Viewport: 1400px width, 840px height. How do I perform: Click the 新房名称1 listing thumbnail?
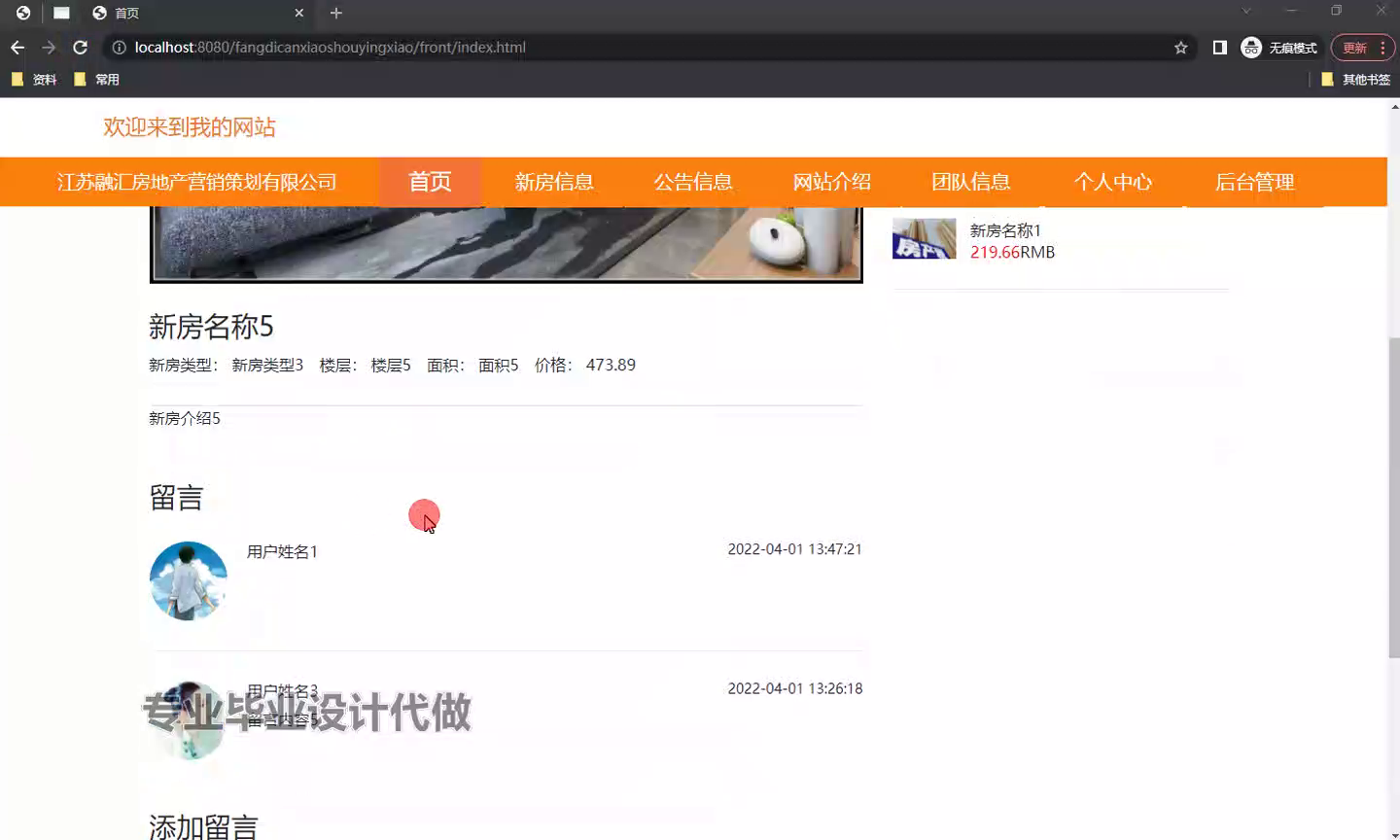pos(925,239)
